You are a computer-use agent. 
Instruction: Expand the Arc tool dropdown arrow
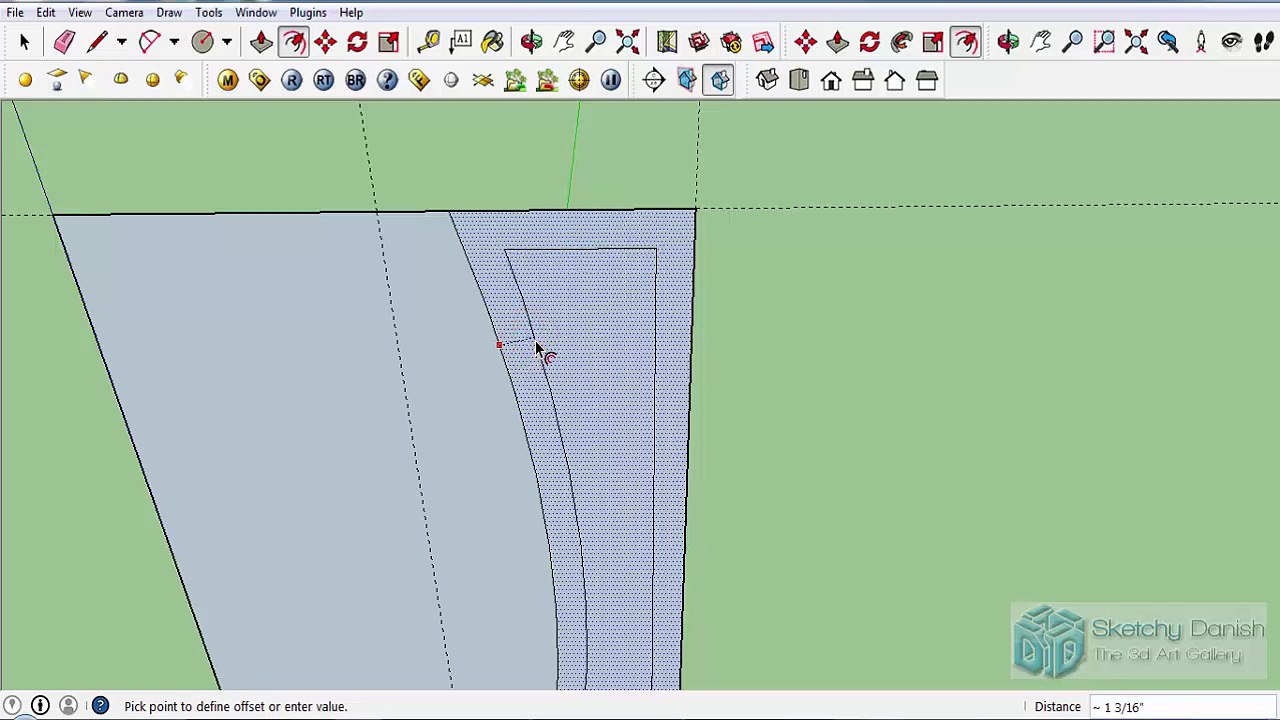(174, 42)
